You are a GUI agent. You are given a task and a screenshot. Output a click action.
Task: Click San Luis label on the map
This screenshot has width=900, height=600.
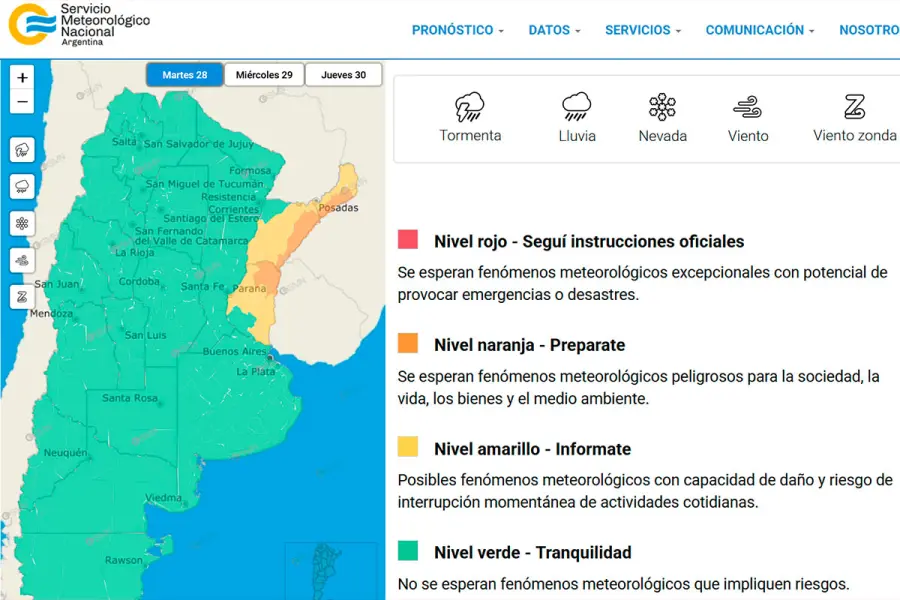coord(146,335)
